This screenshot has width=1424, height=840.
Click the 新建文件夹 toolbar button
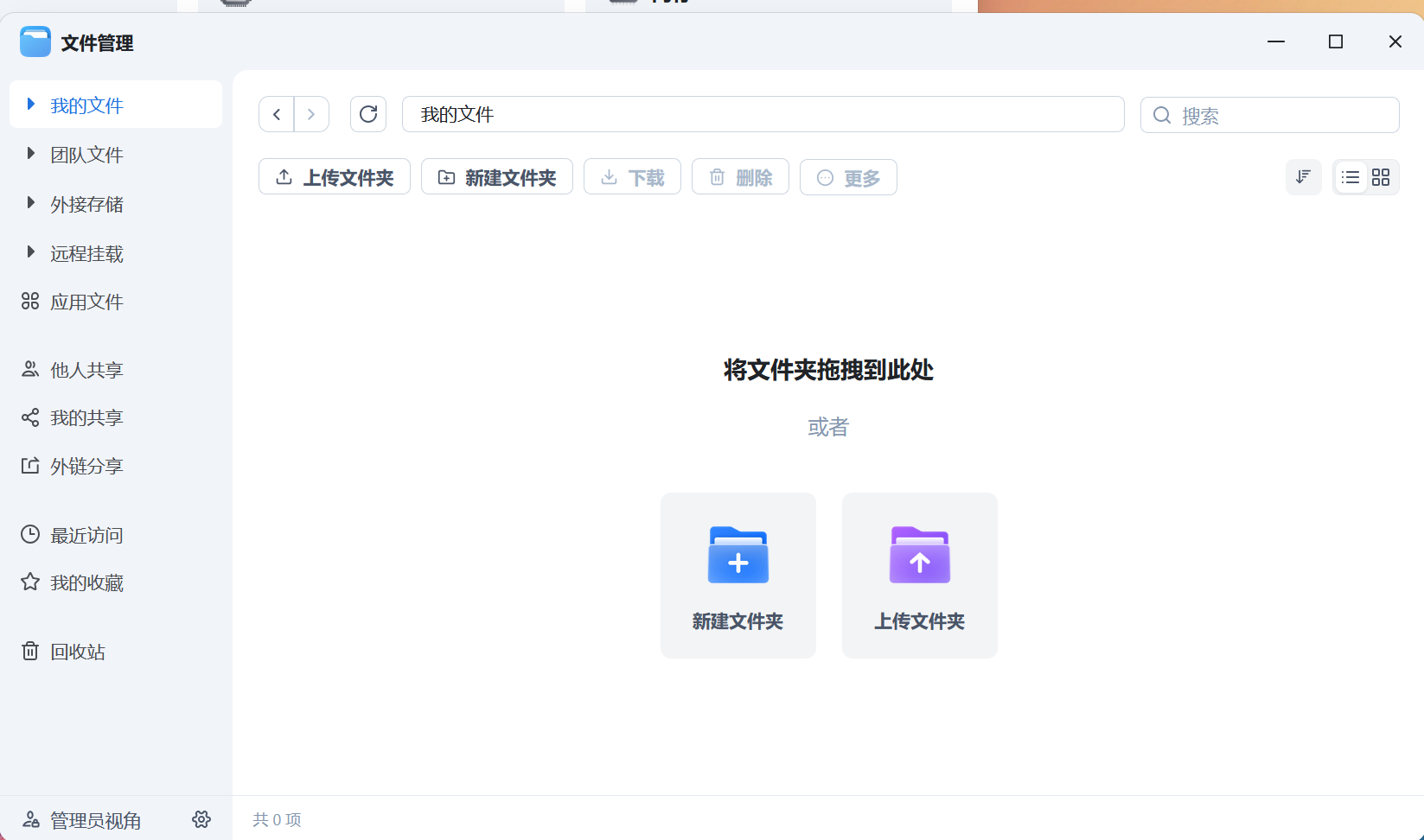pos(497,177)
